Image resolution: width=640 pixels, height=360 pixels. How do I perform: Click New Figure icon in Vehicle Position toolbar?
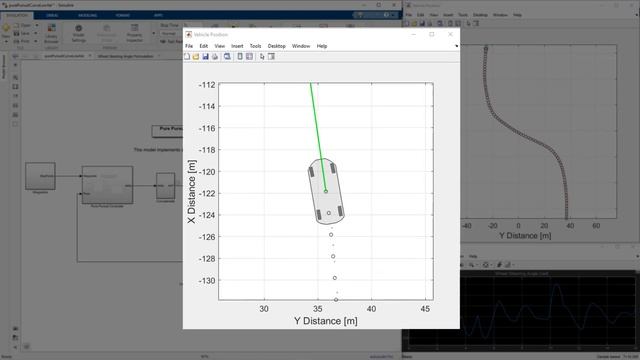(187, 57)
